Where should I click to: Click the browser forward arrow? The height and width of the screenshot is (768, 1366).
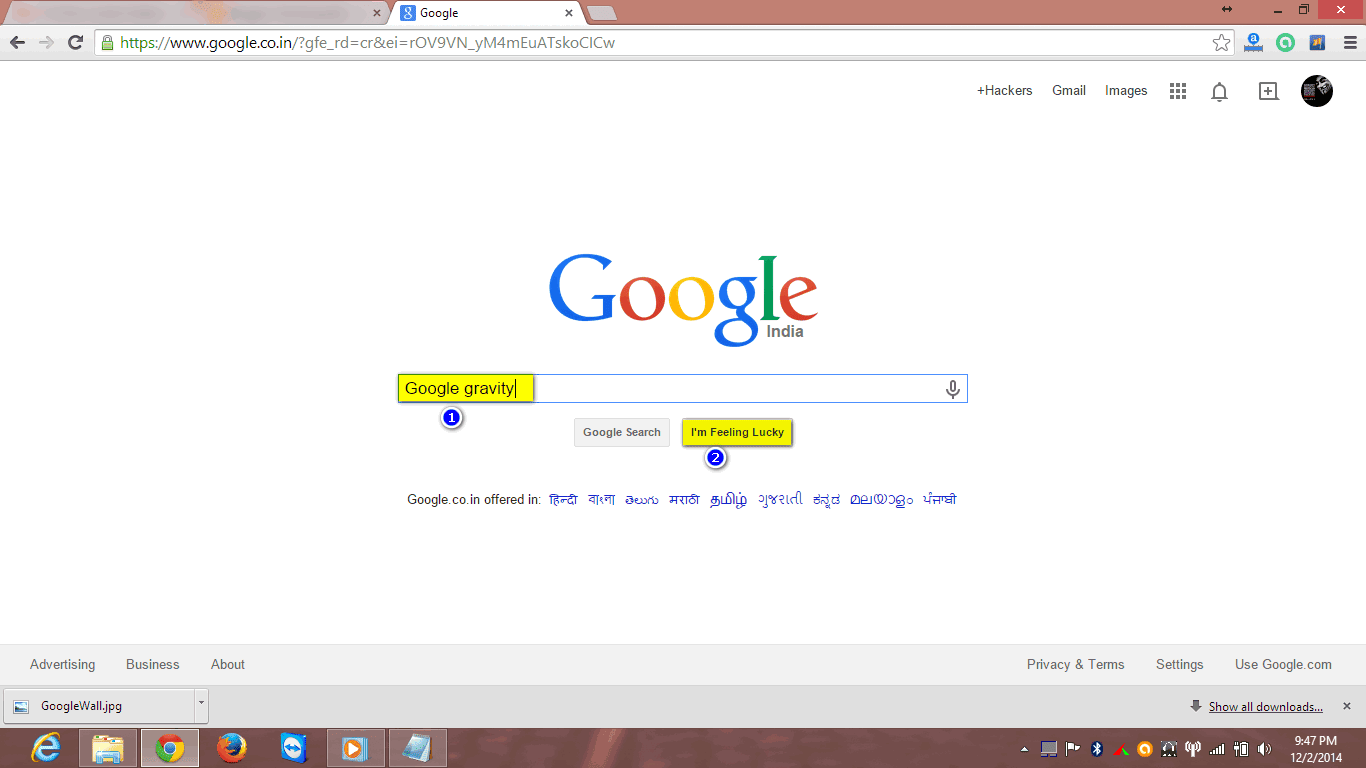[x=46, y=42]
